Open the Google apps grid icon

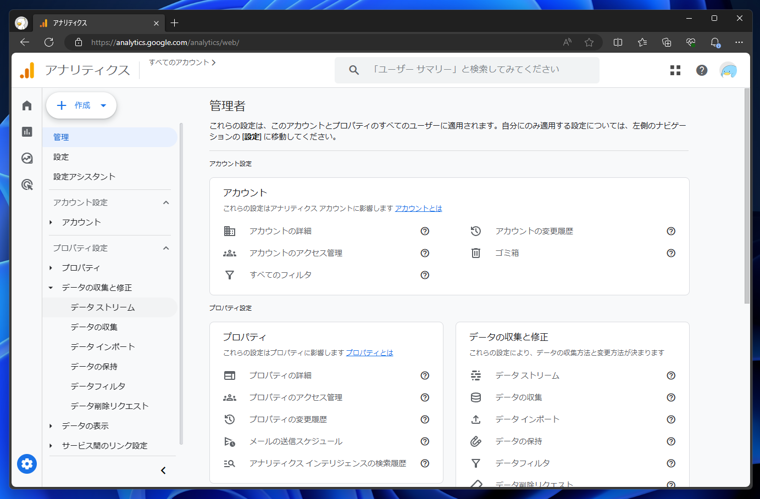coord(675,70)
